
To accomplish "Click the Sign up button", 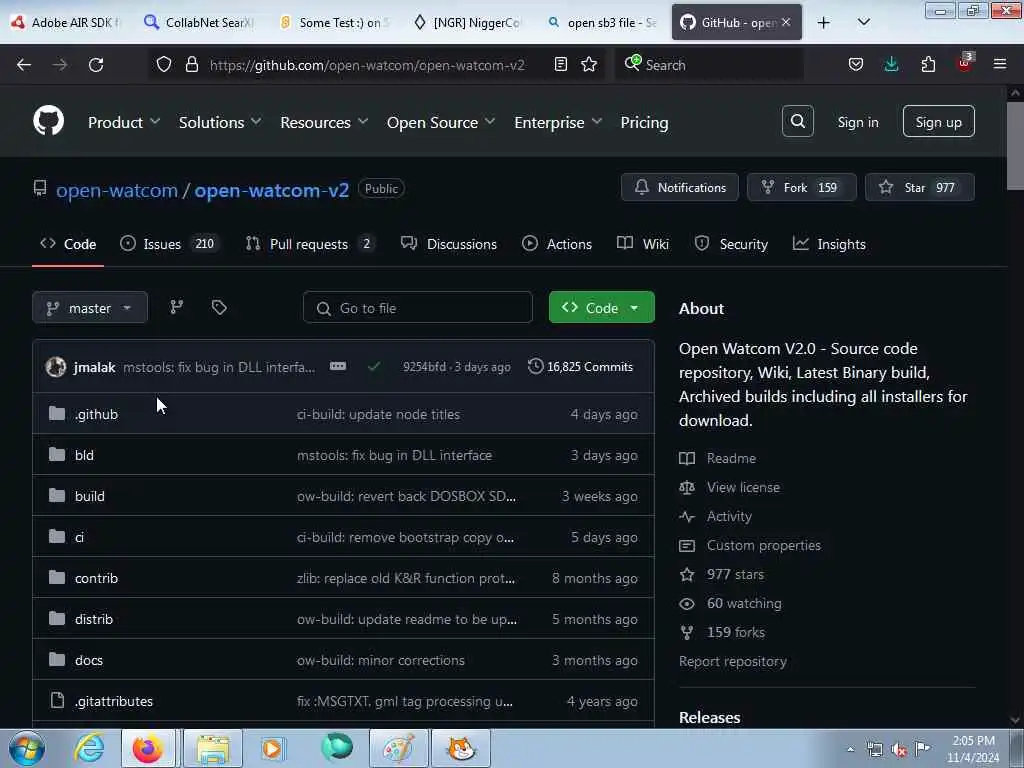I will pos(938,121).
